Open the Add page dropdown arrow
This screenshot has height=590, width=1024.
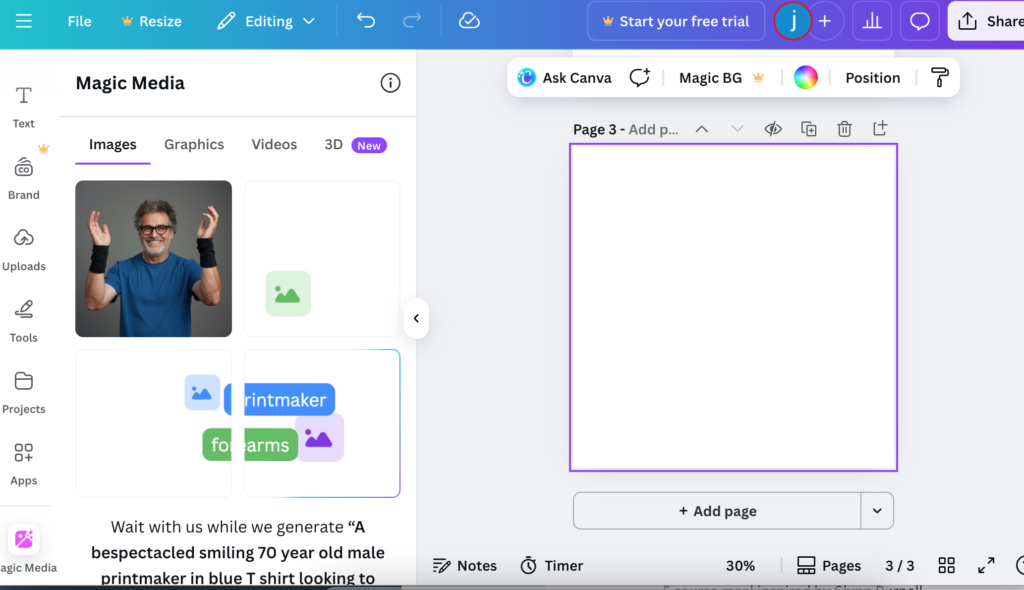[877, 511]
